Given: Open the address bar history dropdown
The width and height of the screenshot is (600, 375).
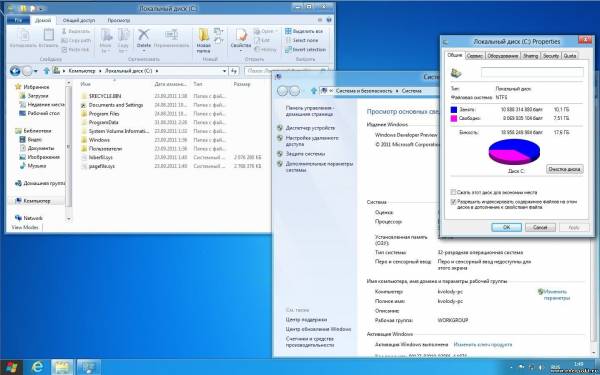Looking at the screenshot, I should [x=224, y=71].
